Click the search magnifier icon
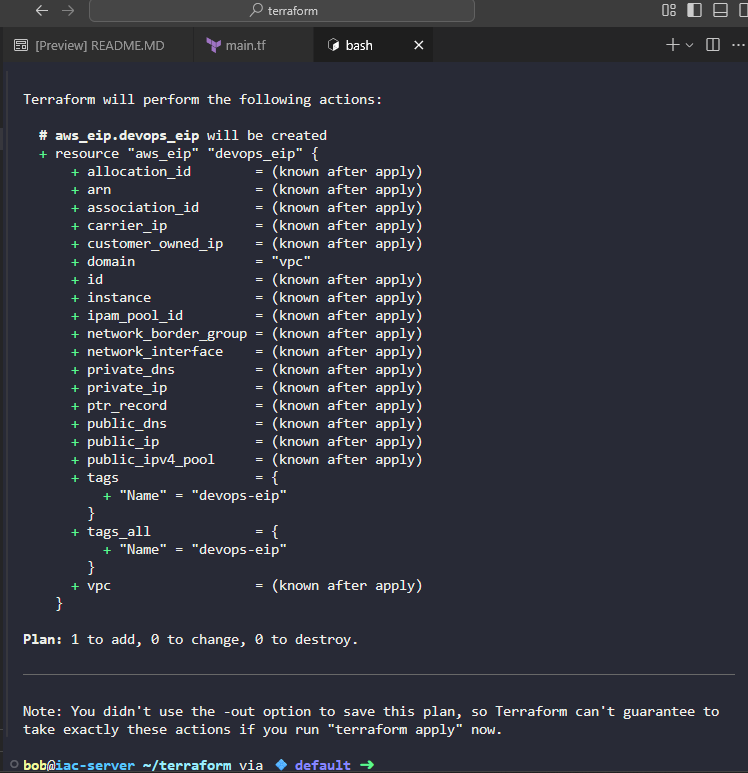The width and height of the screenshot is (748, 773). [x=256, y=10]
